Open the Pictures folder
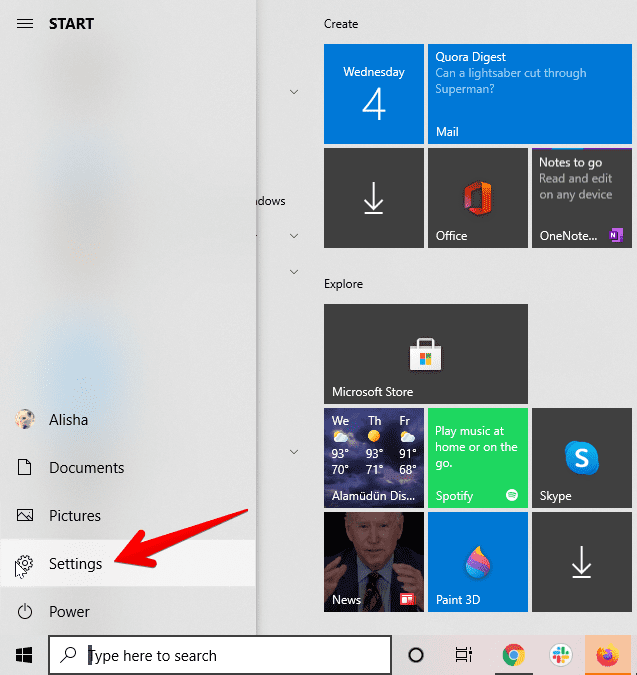The height and width of the screenshot is (675, 637). pos(128,515)
